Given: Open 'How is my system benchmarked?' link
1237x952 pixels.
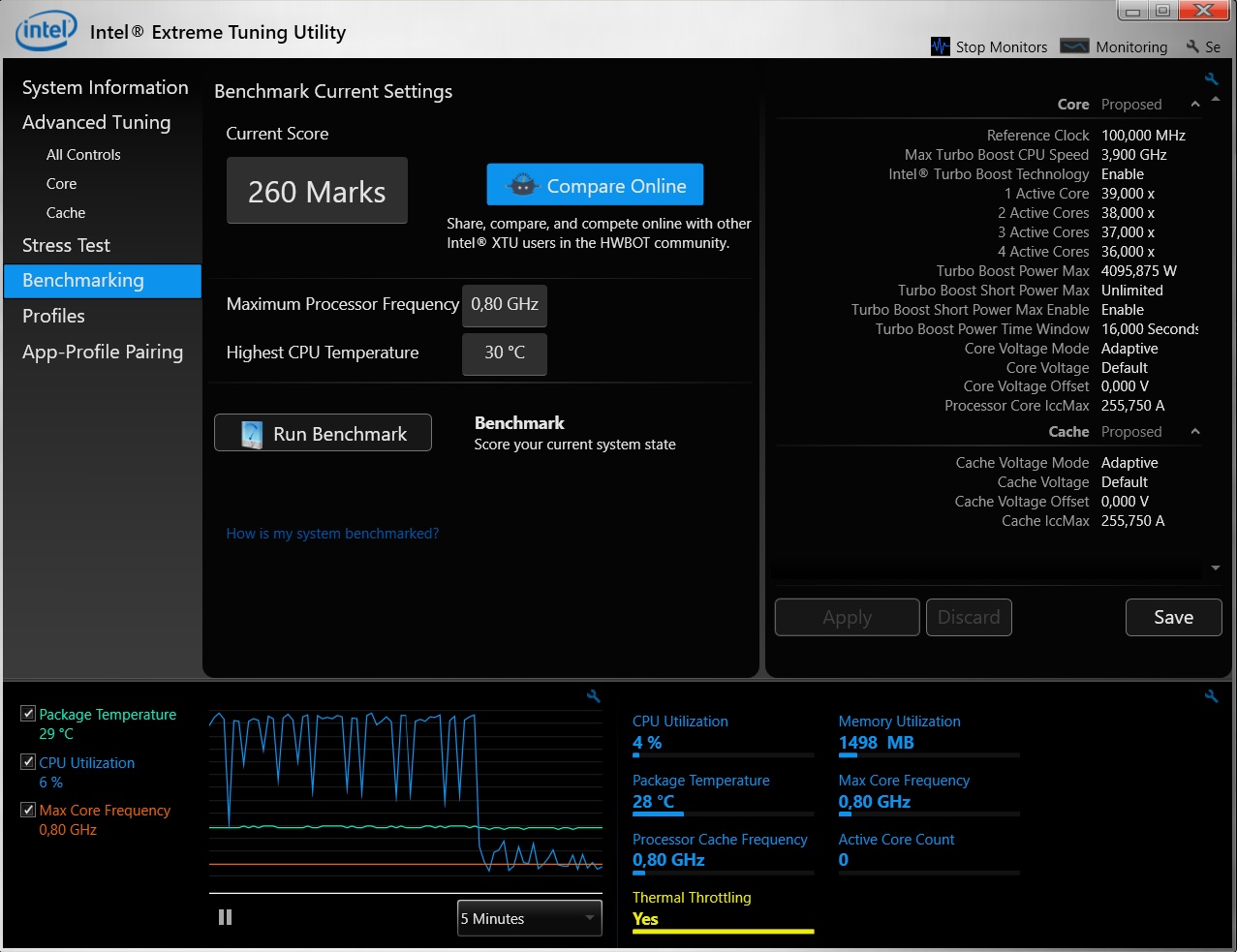Looking at the screenshot, I should [x=332, y=534].
